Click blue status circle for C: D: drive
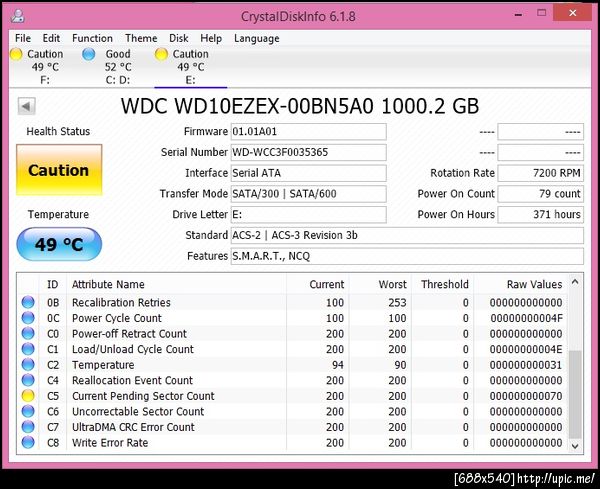The image size is (600, 489). pyautogui.click(x=89, y=54)
